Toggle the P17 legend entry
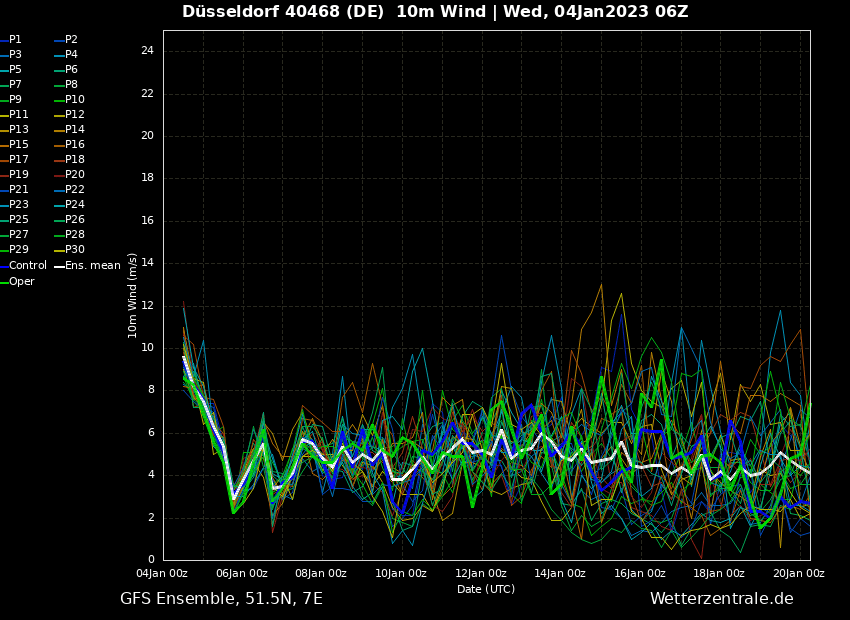The height and width of the screenshot is (620, 850). [18, 160]
